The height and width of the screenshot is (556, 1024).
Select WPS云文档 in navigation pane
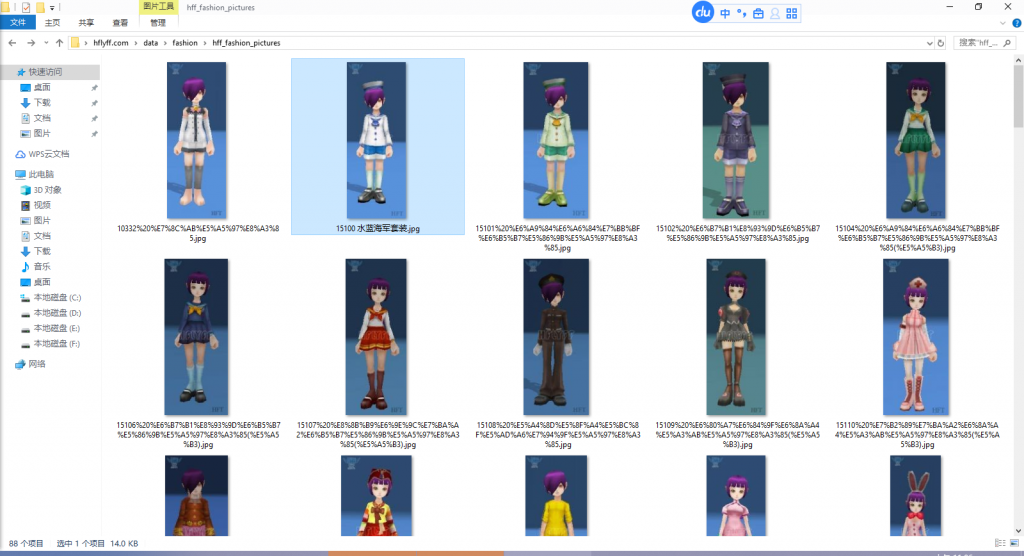click(42, 154)
